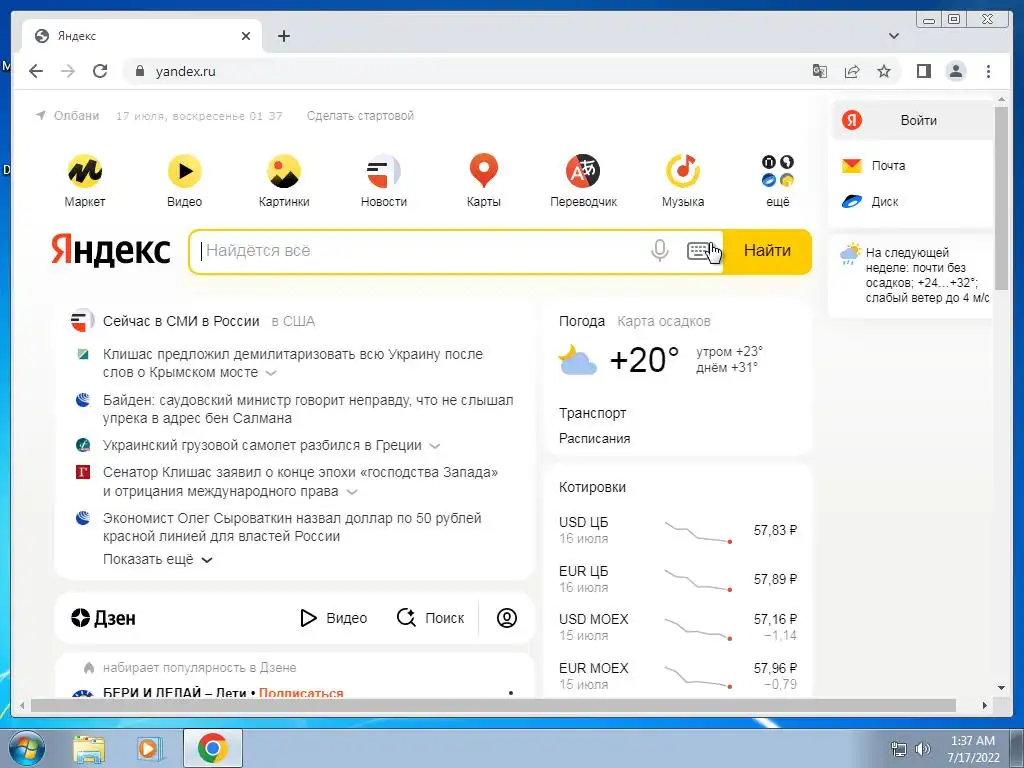Open Yandex Market icon

[84, 172]
